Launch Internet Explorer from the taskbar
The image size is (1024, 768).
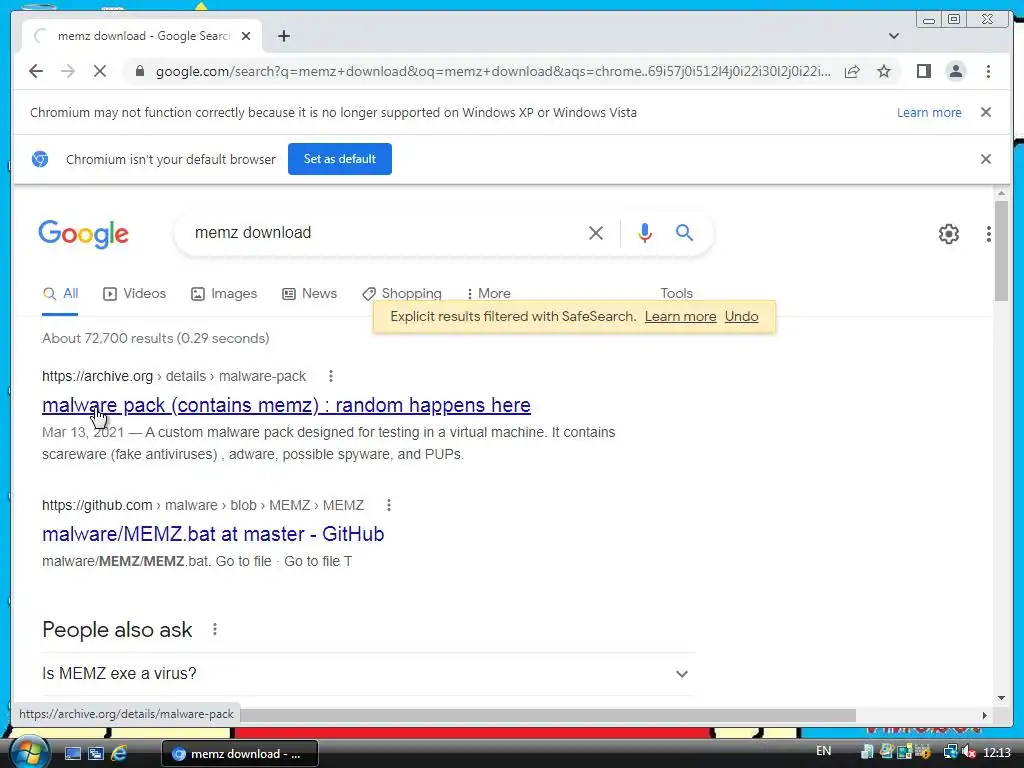point(119,754)
